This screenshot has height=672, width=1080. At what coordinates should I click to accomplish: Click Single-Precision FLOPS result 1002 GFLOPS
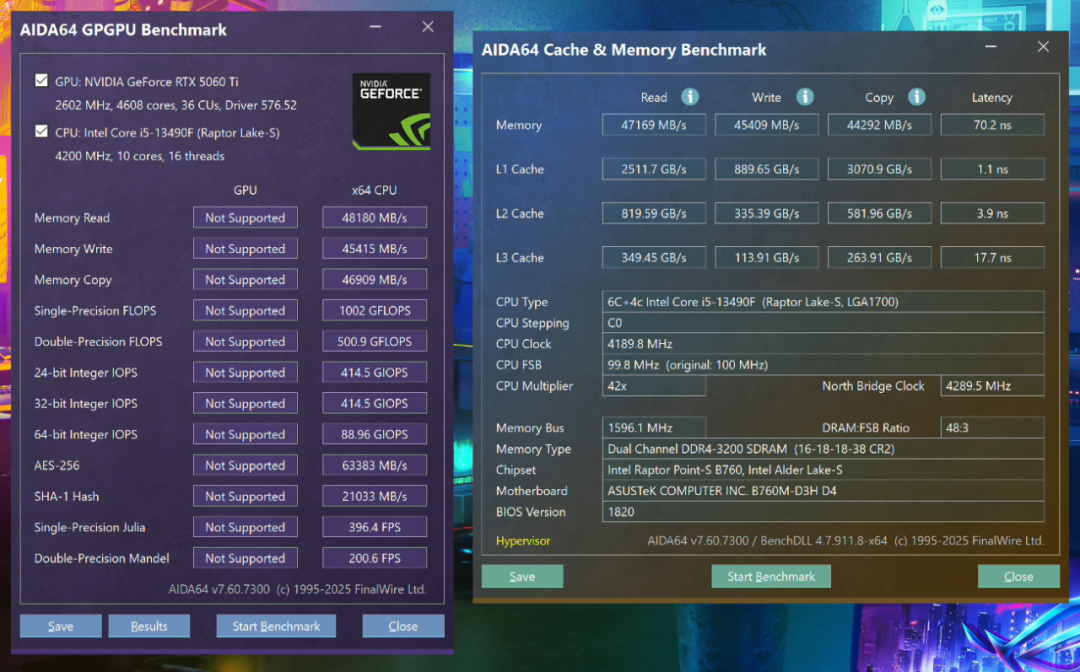click(375, 311)
